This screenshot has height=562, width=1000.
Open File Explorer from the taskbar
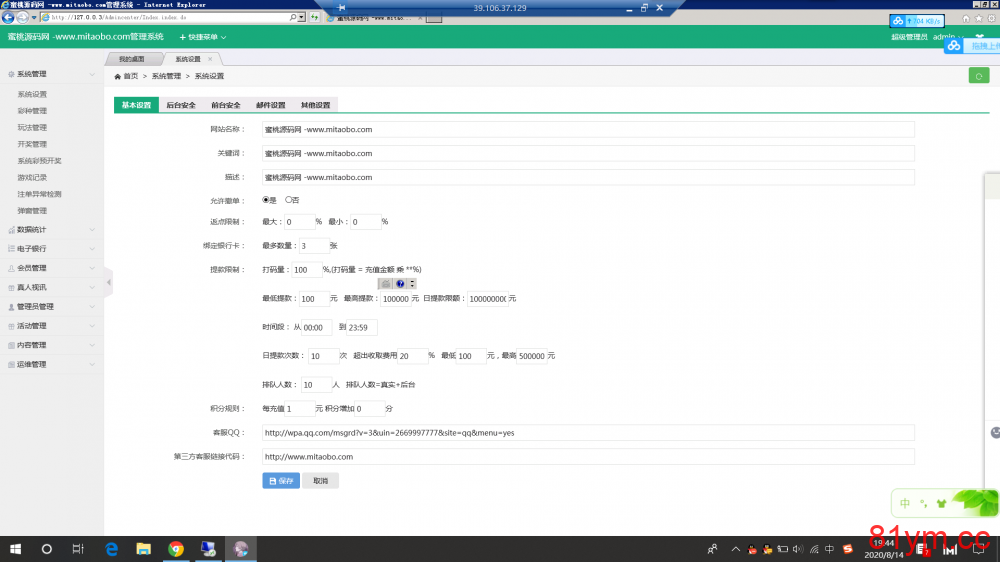(143, 549)
